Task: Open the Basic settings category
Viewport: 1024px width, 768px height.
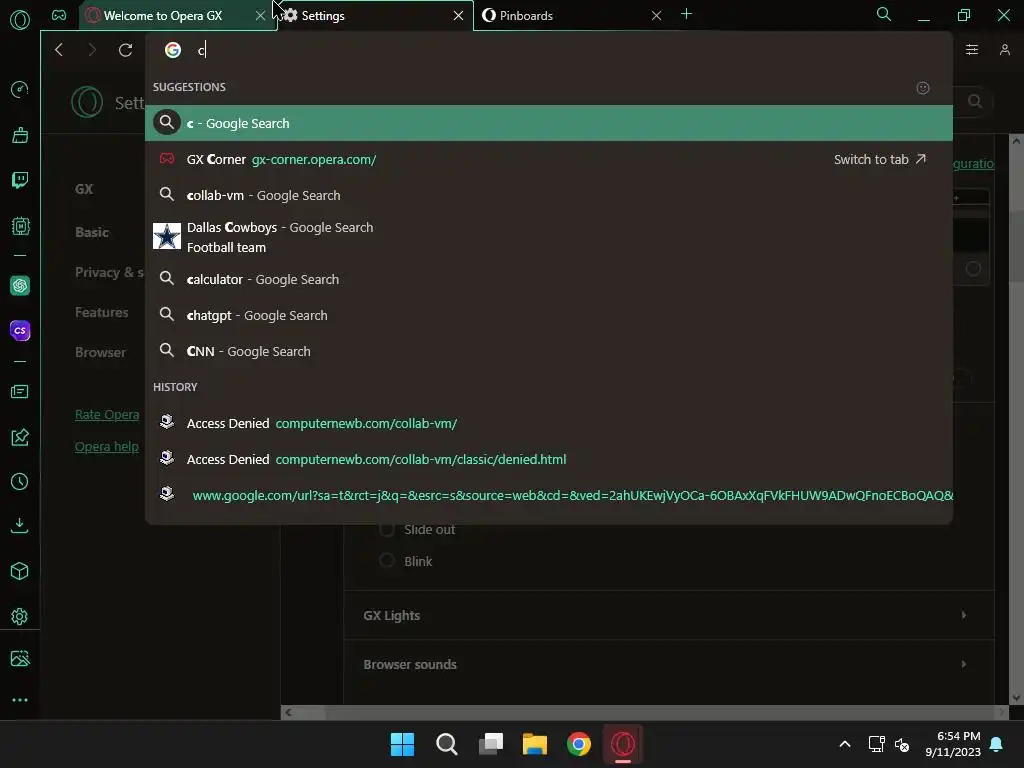Action: [91, 232]
